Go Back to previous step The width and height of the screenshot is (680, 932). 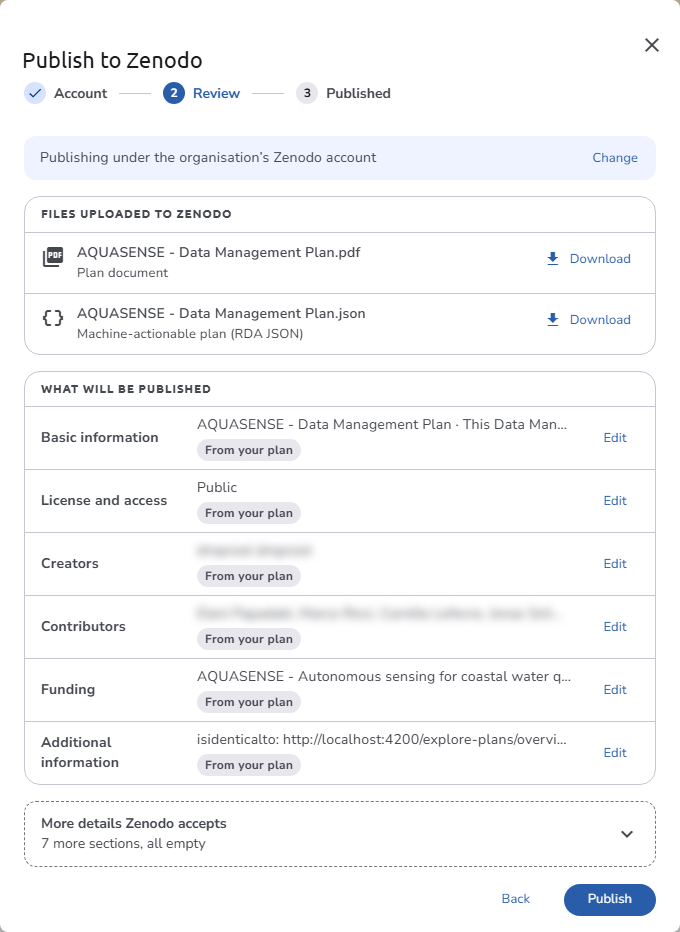pos(515,899)
